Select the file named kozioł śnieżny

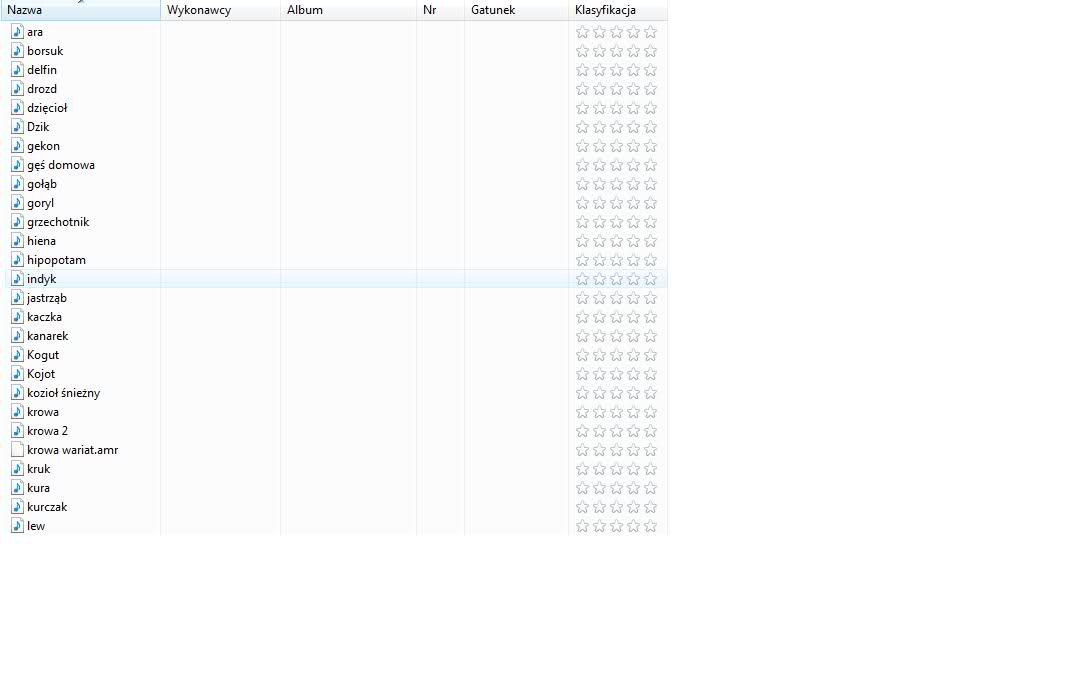pos(63,393)
